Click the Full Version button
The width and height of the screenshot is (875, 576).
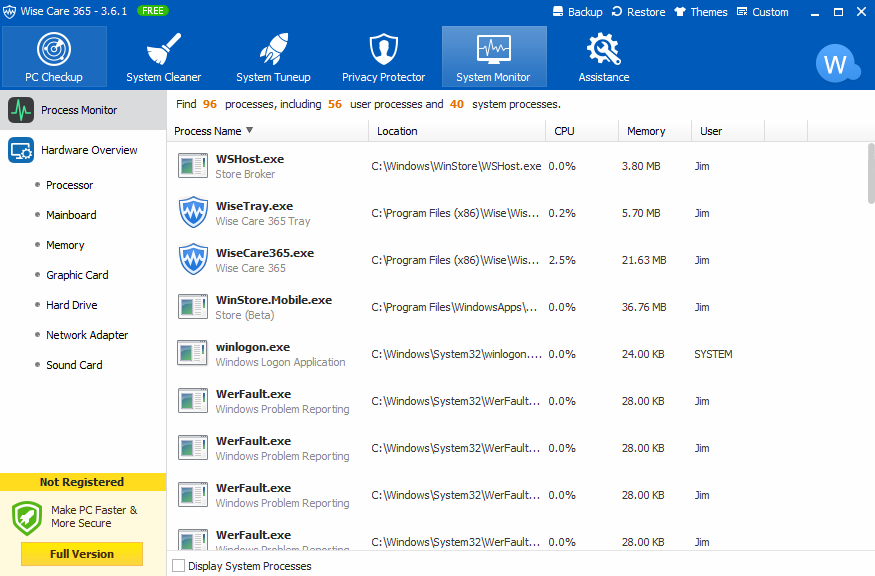tap(82, 554)
